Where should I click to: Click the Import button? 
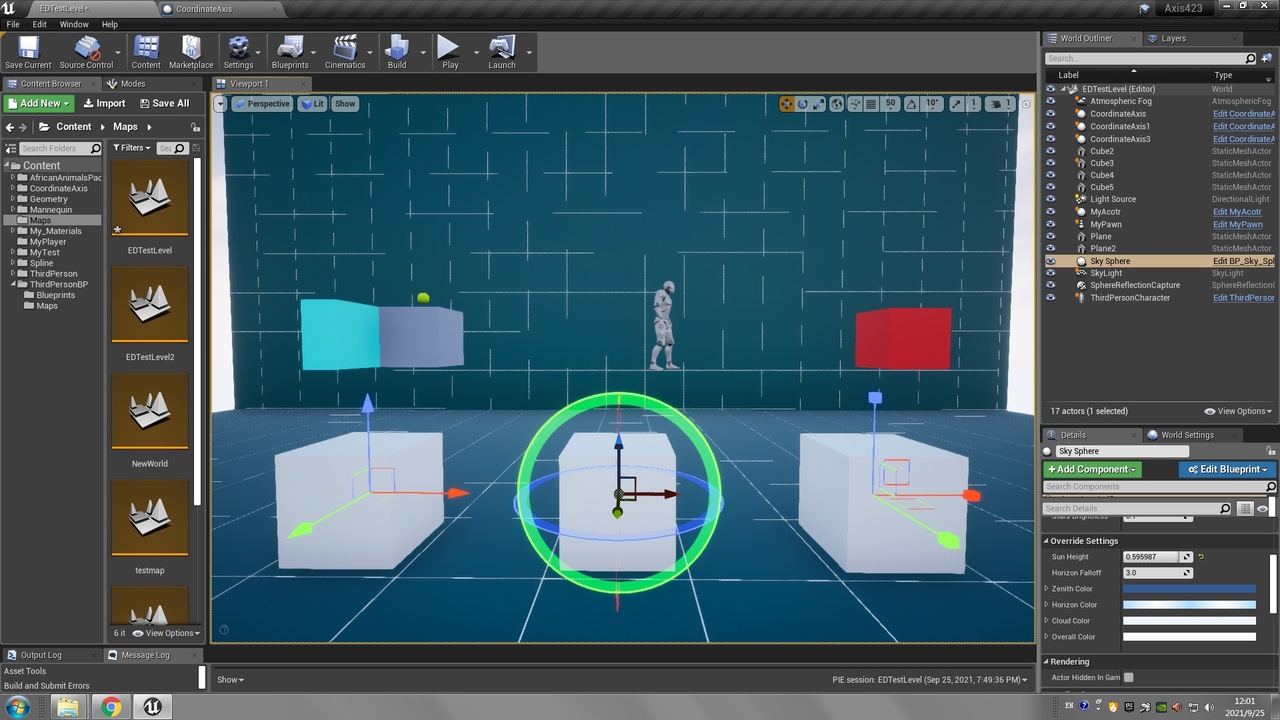[x=104, y=103]
